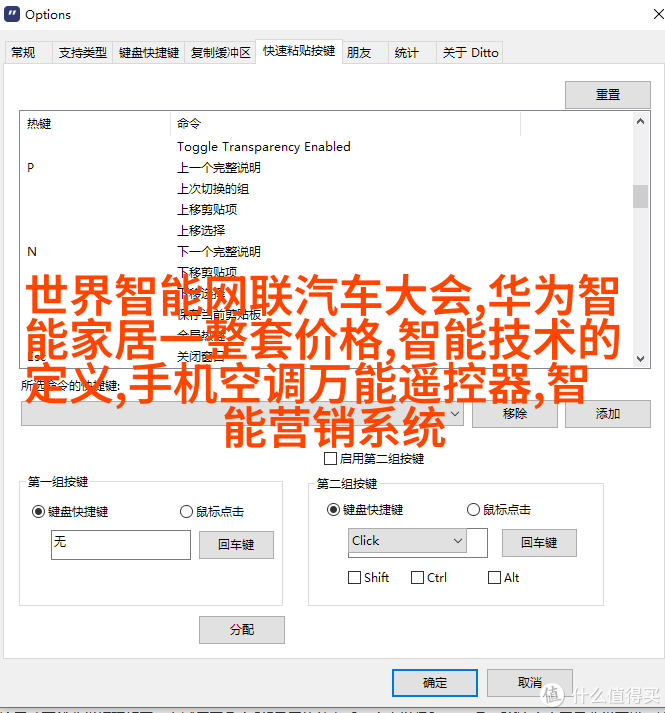Click 回车键 button in 第一组按键
Image resolution: width=665 pixels, height=713 pixels.
(236, 545)
